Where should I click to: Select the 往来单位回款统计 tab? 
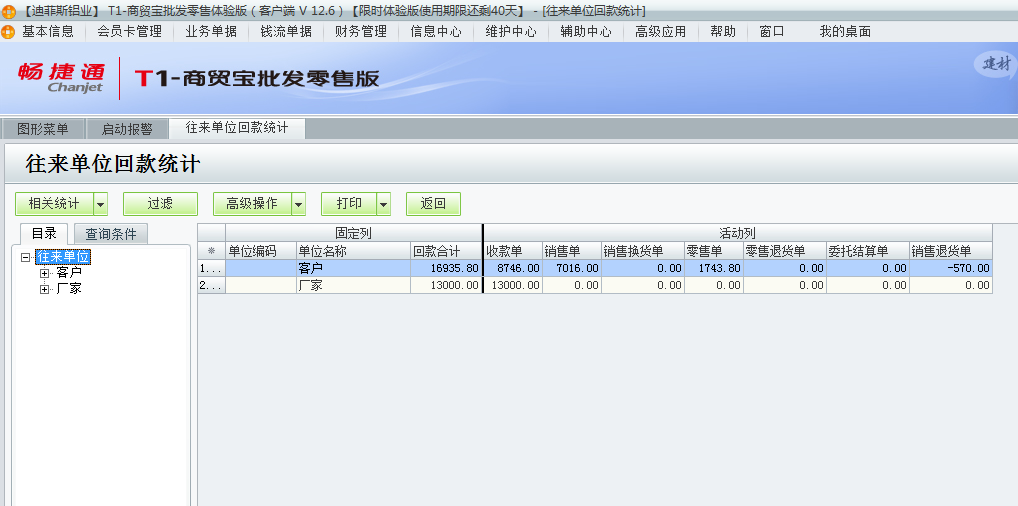pyautogui.click(x=237, y=128)
